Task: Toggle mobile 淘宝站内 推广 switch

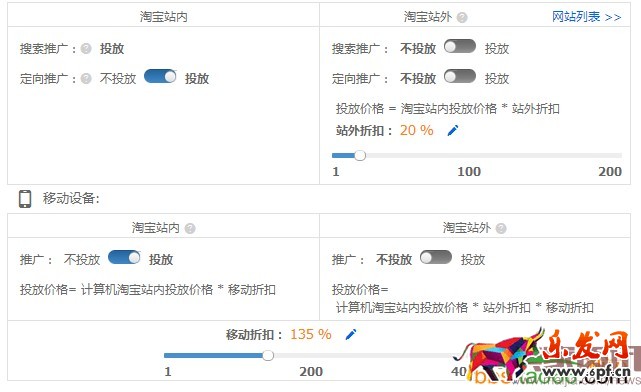Action: (124, 258)
